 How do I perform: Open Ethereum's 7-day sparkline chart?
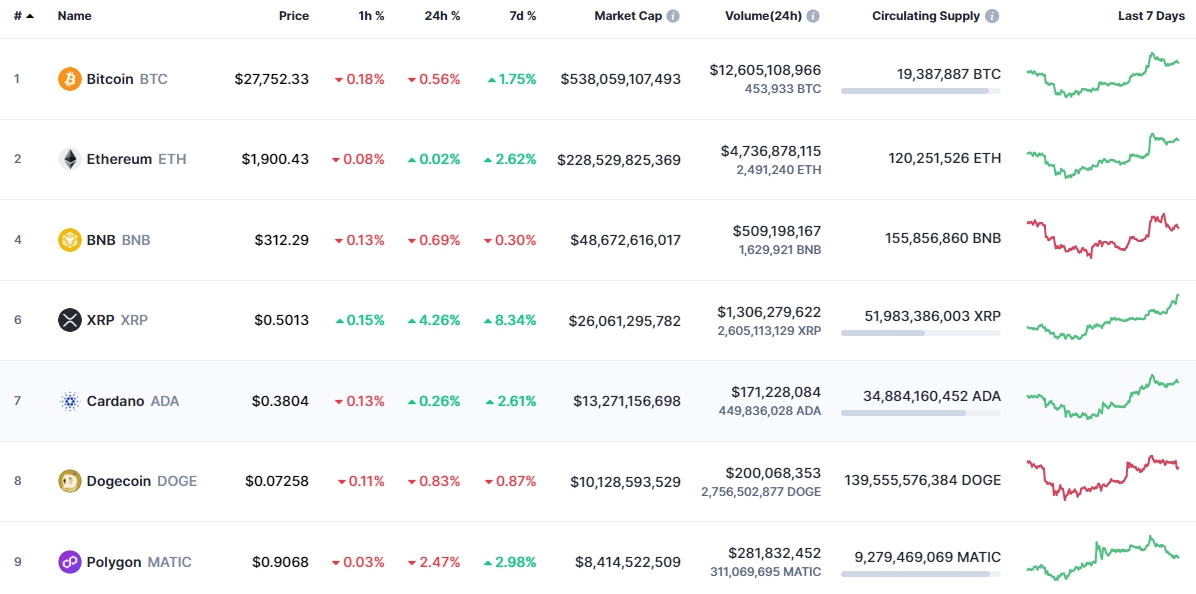coord(1103,156)
